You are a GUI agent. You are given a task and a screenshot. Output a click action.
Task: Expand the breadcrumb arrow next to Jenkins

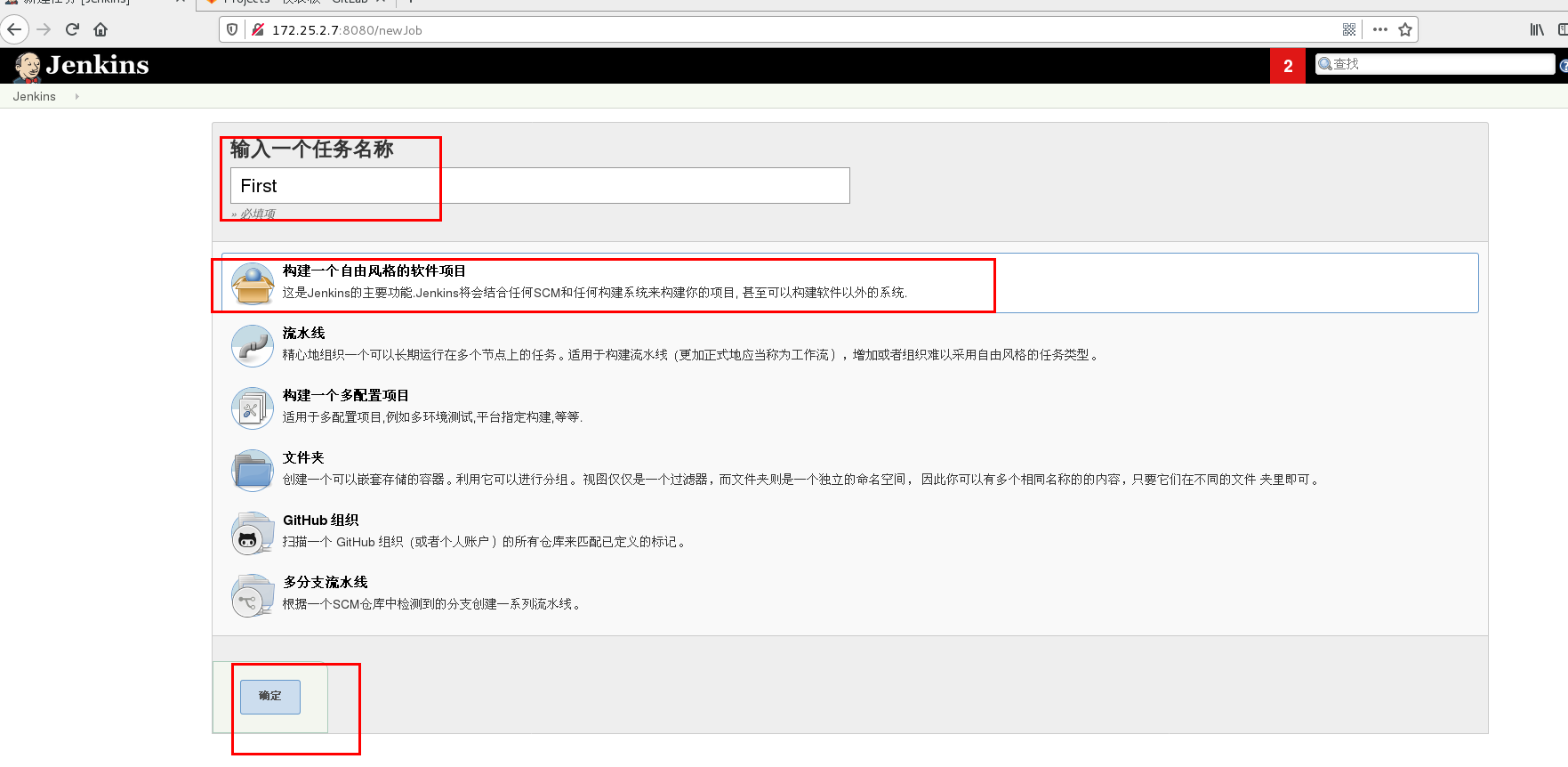click(x=77, y=96)
